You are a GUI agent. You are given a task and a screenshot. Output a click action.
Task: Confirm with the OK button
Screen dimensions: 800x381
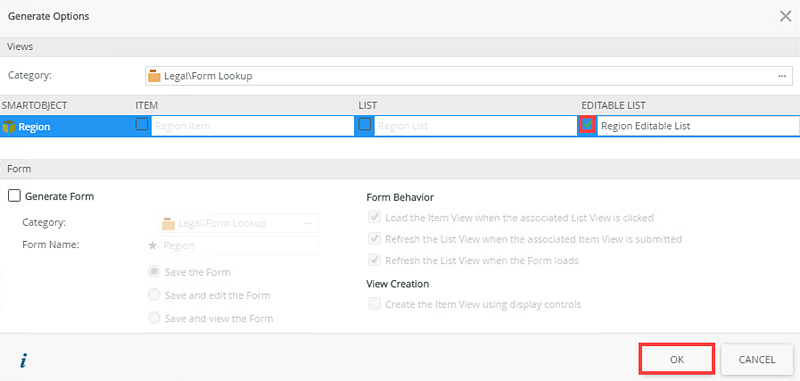676,359
